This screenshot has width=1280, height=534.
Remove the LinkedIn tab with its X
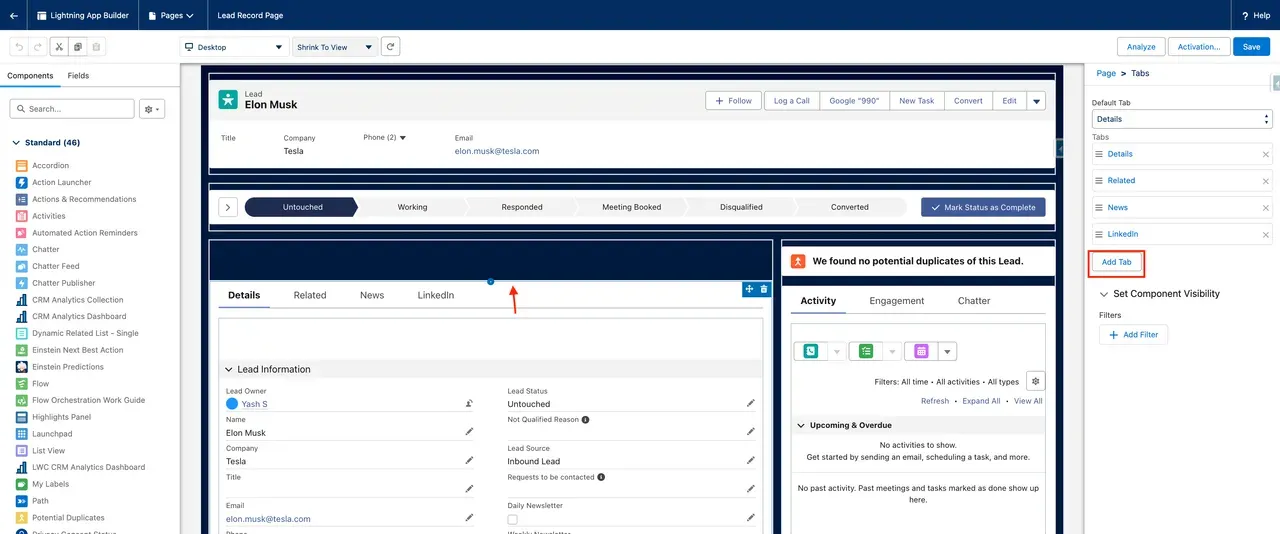point(1266,234)
